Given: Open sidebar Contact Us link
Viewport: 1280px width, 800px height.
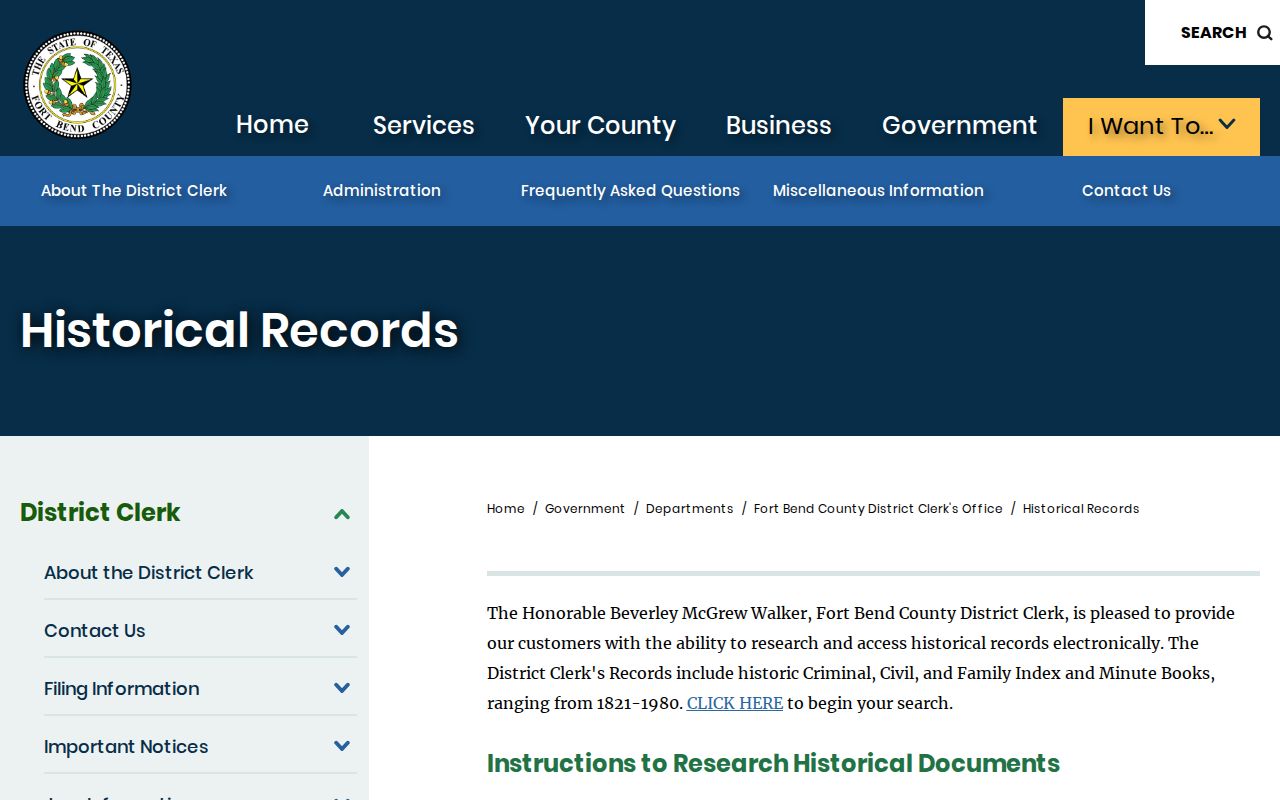Looking at the screenshot, I should 95,630.
